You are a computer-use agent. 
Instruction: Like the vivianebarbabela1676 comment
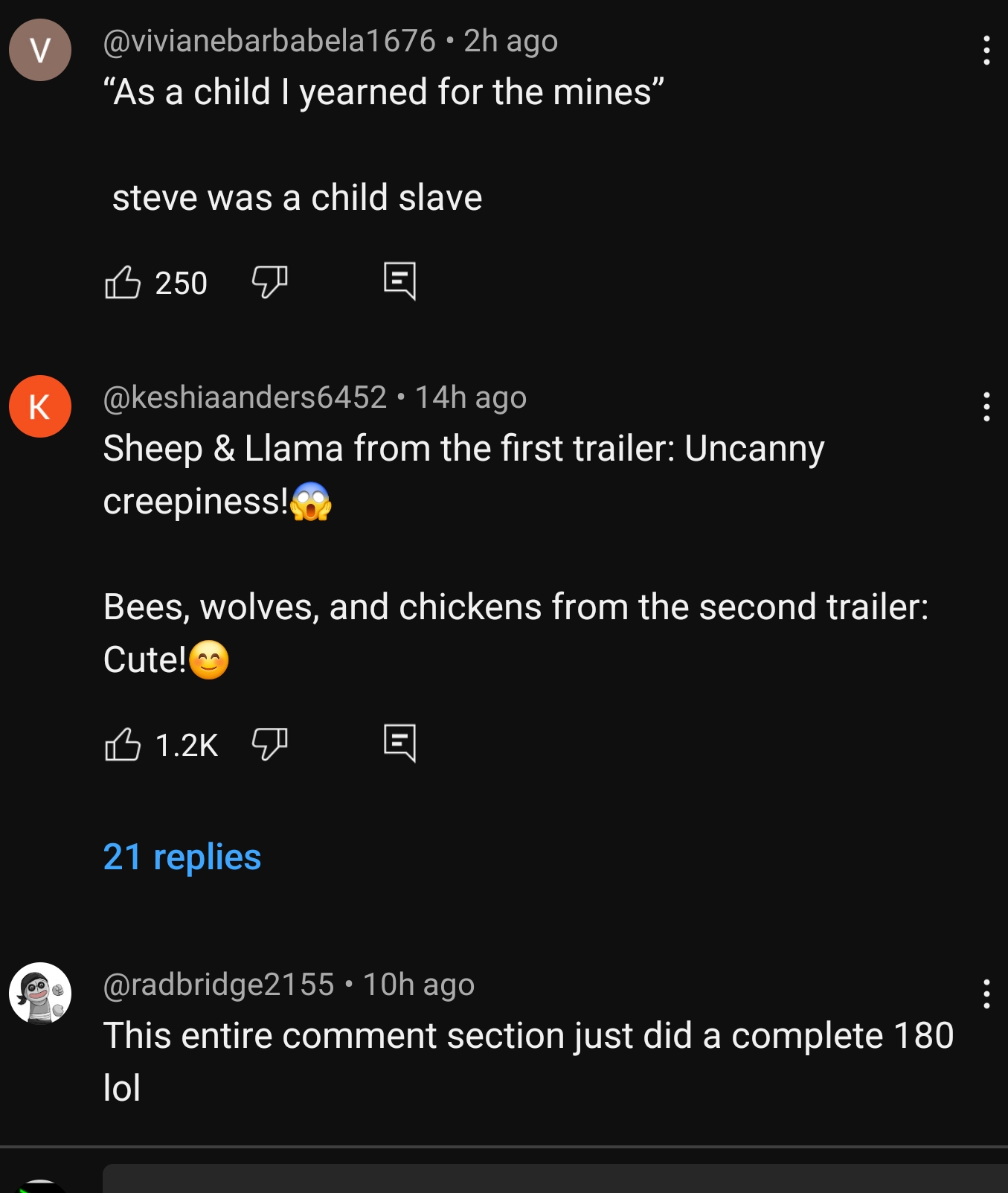[123, 283]
